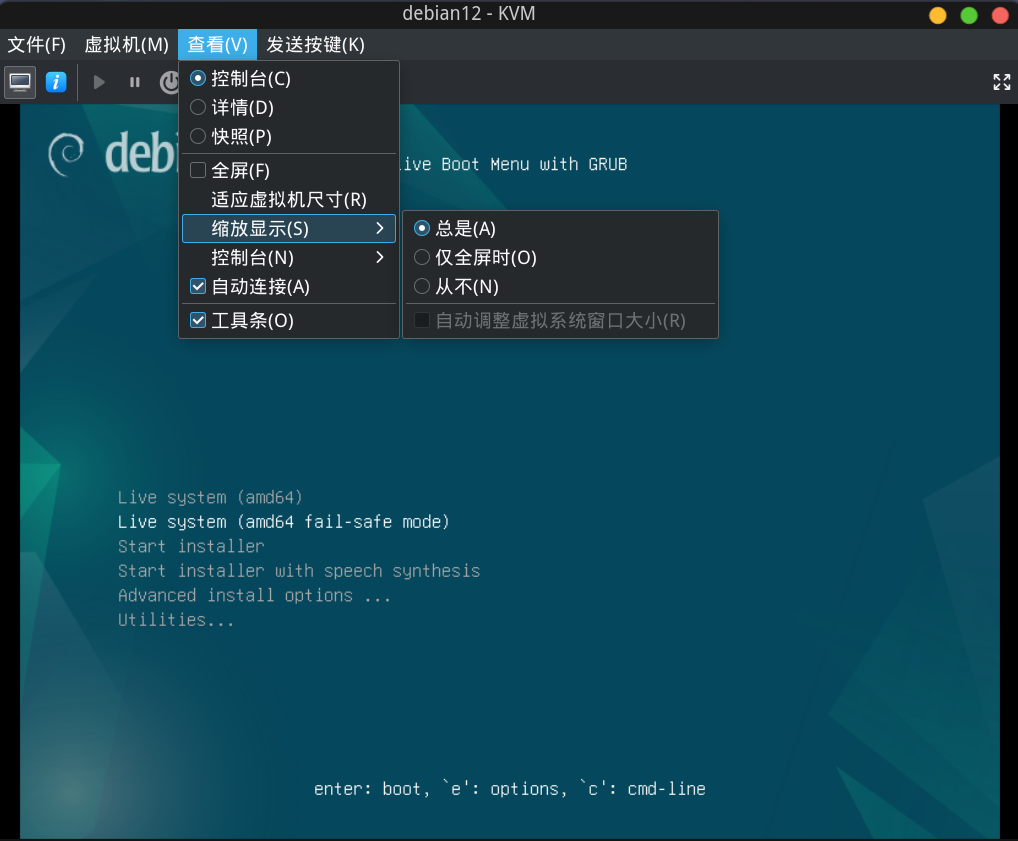1018x841 pixels.
Task: Open the 虚拟机(M) menu
Action: (x=126, y=45)
